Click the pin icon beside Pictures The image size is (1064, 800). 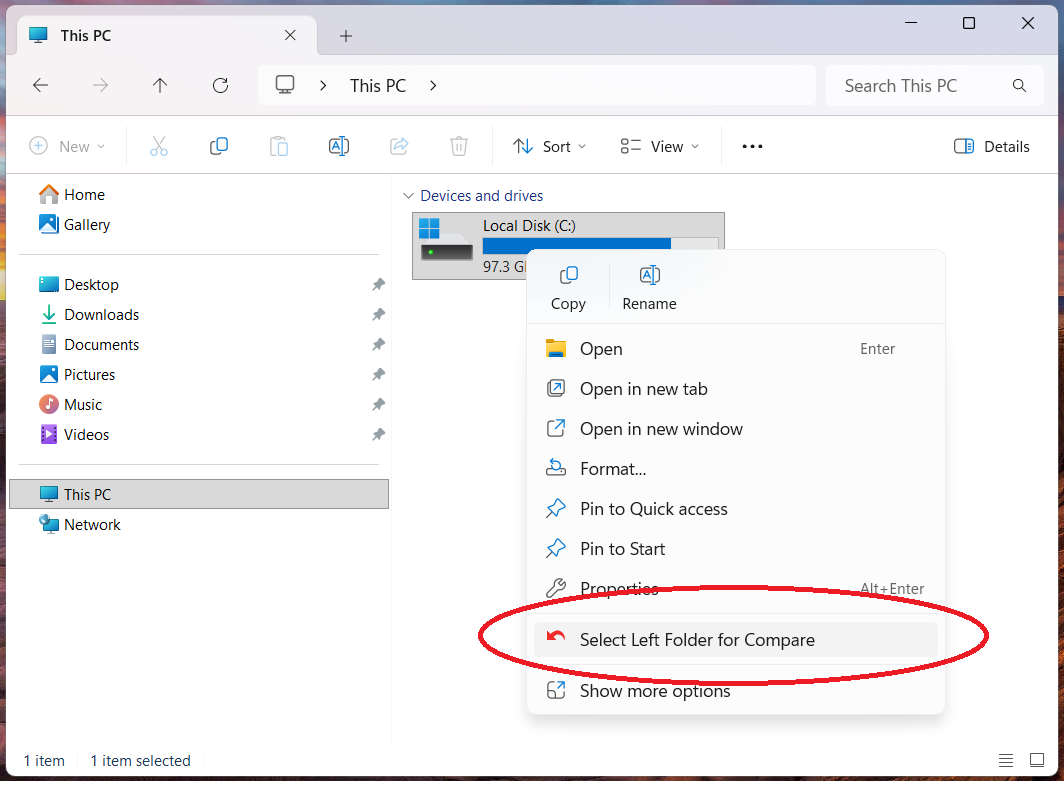pos(379,374)
